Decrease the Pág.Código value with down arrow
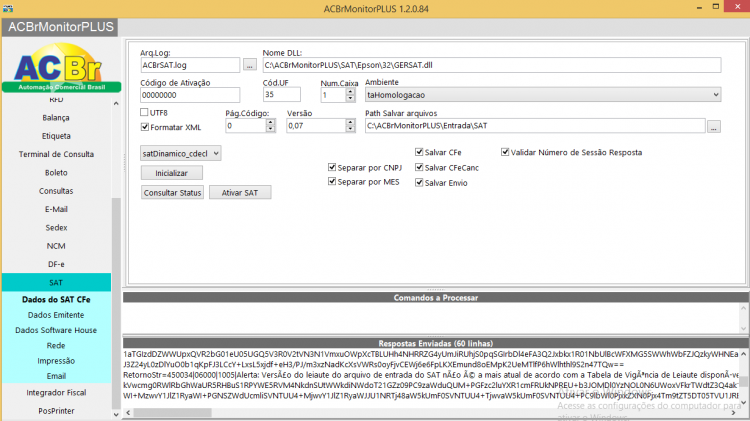Viewport: 750px width, 421px height. coord(271,129)
